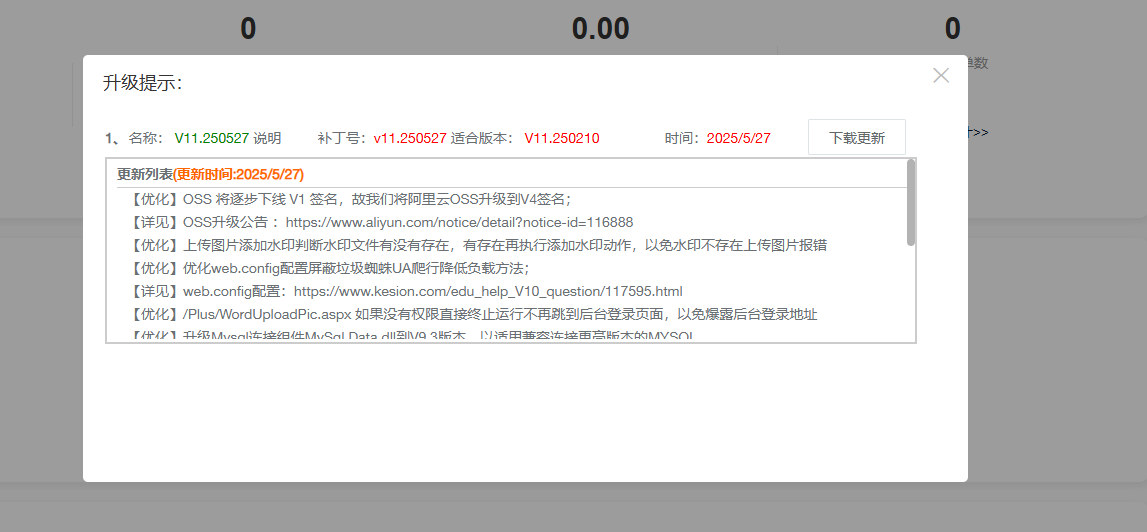The width and height of the screenshot is (1147, 532).
Task: Click the green V11.250527 version name
Action: (211, 138)
